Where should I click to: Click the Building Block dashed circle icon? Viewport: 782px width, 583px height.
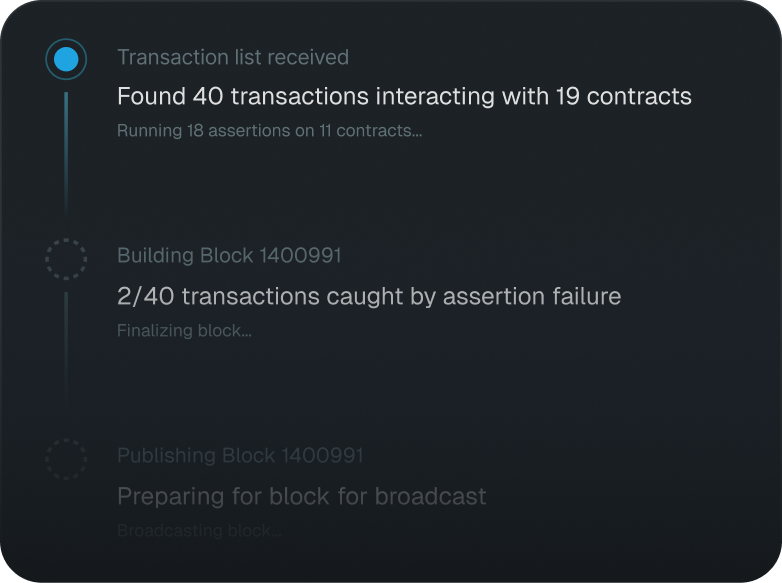pyautogui.click(x=66, y=259)
